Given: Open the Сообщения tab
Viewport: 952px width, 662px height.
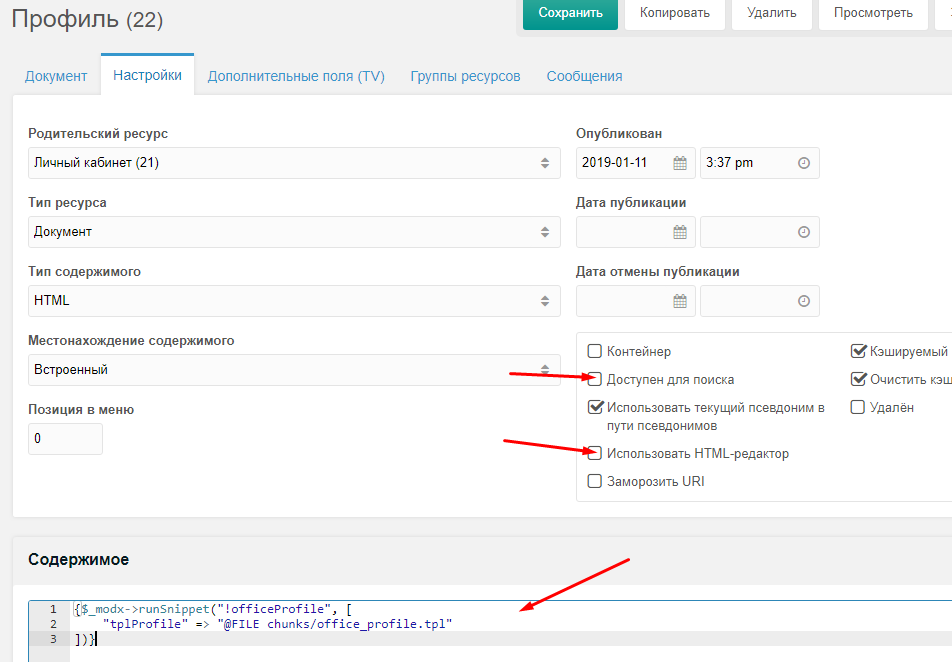Looking at the screenshot, I should point(584,77).
